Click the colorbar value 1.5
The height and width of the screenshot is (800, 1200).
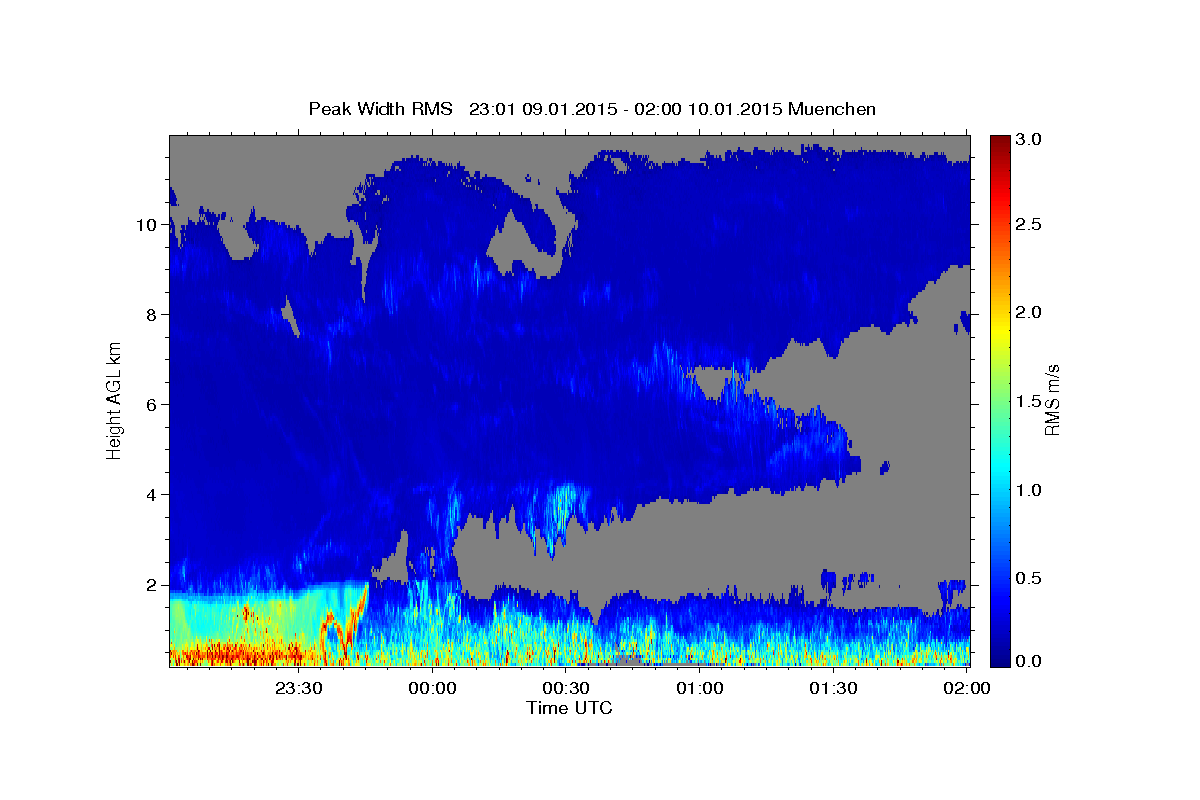pyautogui.click(x=1029, y=401)
